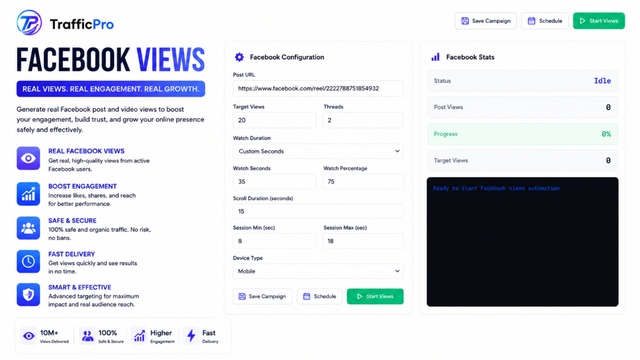Click the Watch Percentage input field

point(363,182)
